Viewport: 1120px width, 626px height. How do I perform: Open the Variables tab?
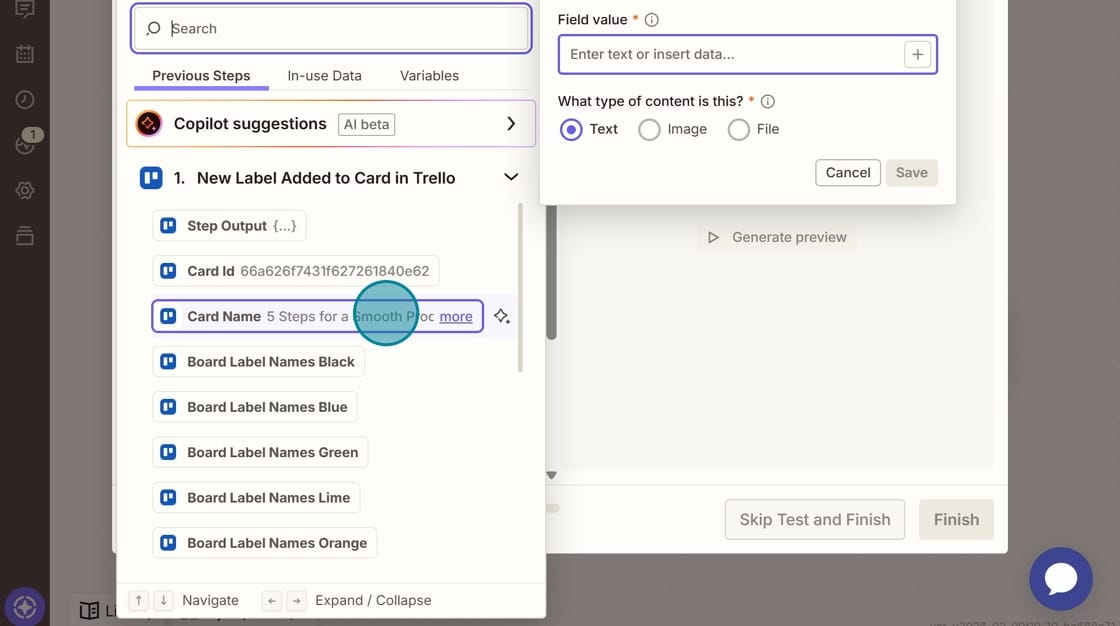[429, 76]
